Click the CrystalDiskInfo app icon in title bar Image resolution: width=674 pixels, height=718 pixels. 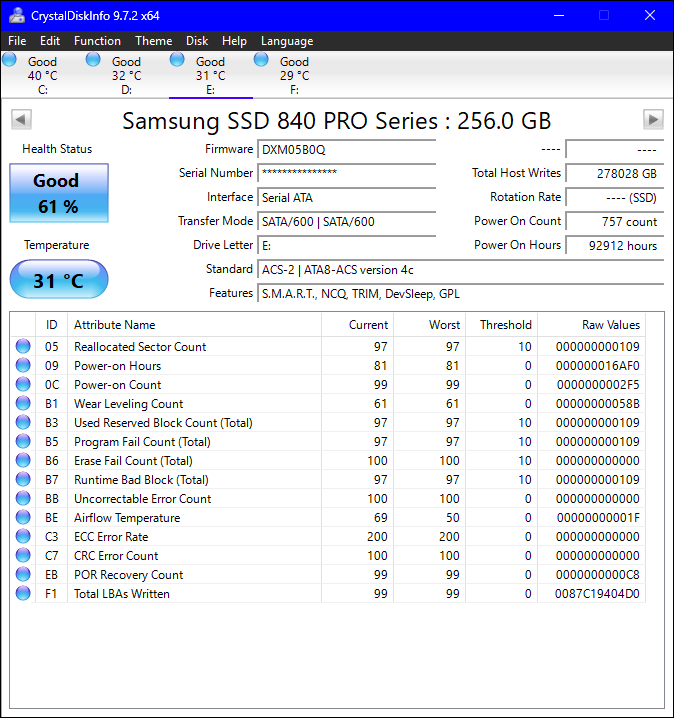pos(17,16)
